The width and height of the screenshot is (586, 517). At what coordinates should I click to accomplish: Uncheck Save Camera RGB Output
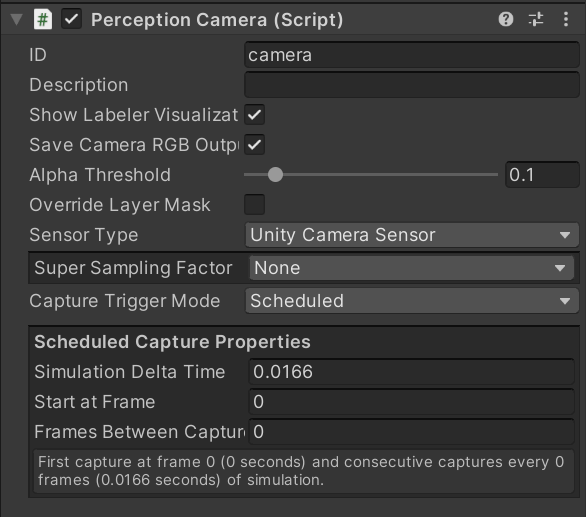255,145
